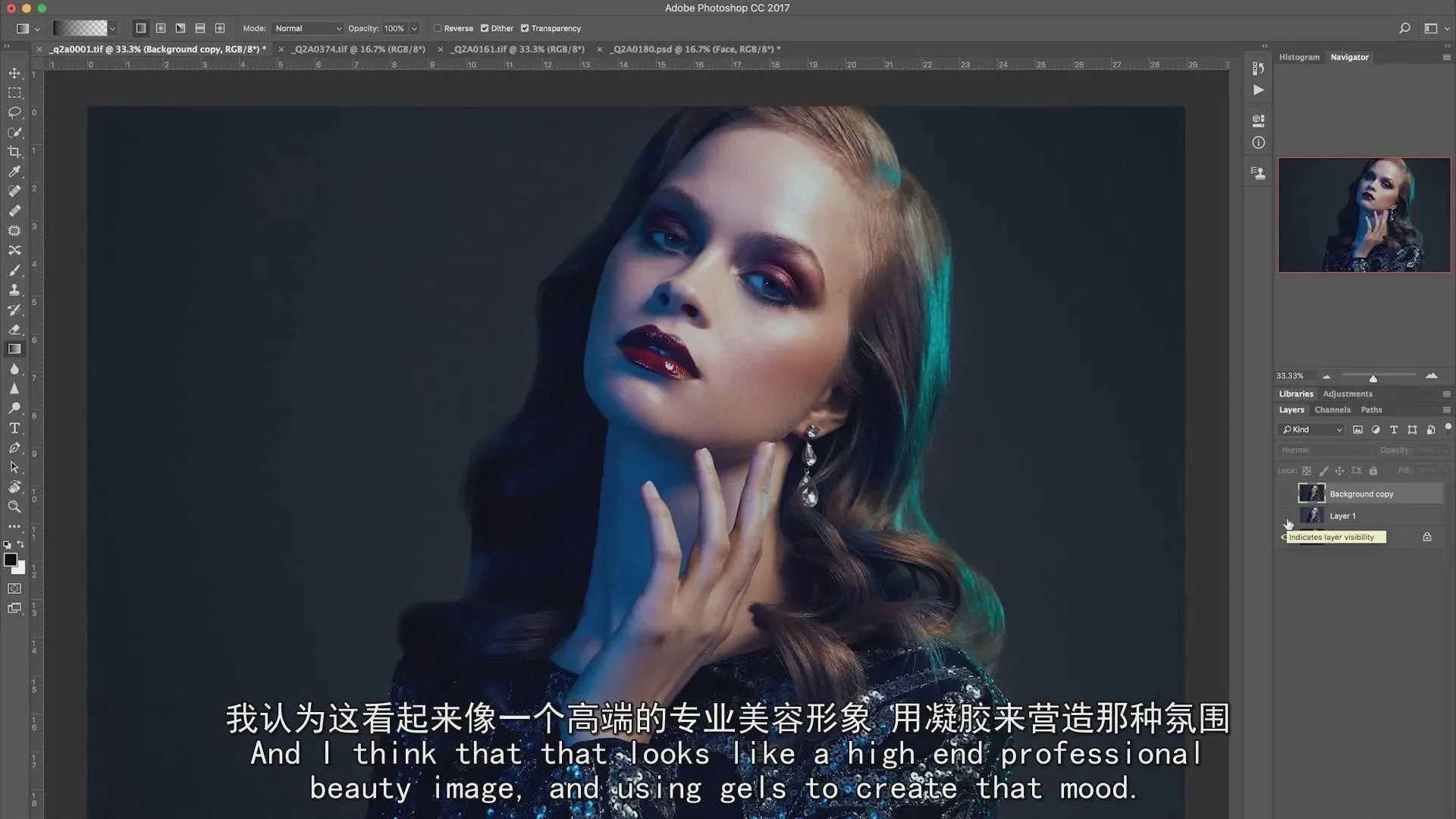Screen dimensions: 1456x819
Task: Select the Lasso tool
Action: coord(14,112)
